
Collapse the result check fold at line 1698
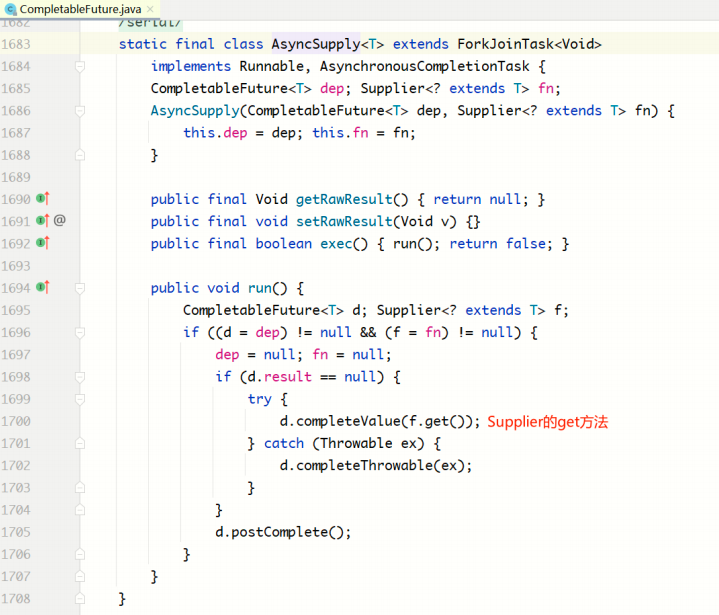tap(80, 377)
